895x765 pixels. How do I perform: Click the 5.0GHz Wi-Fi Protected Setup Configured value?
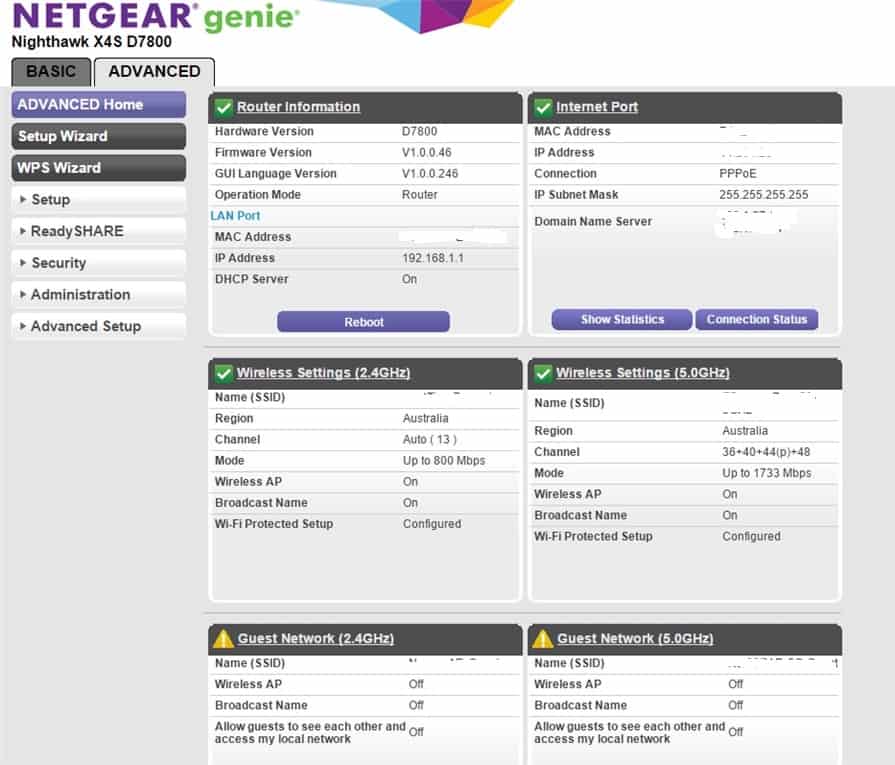(x=751, y=537)
